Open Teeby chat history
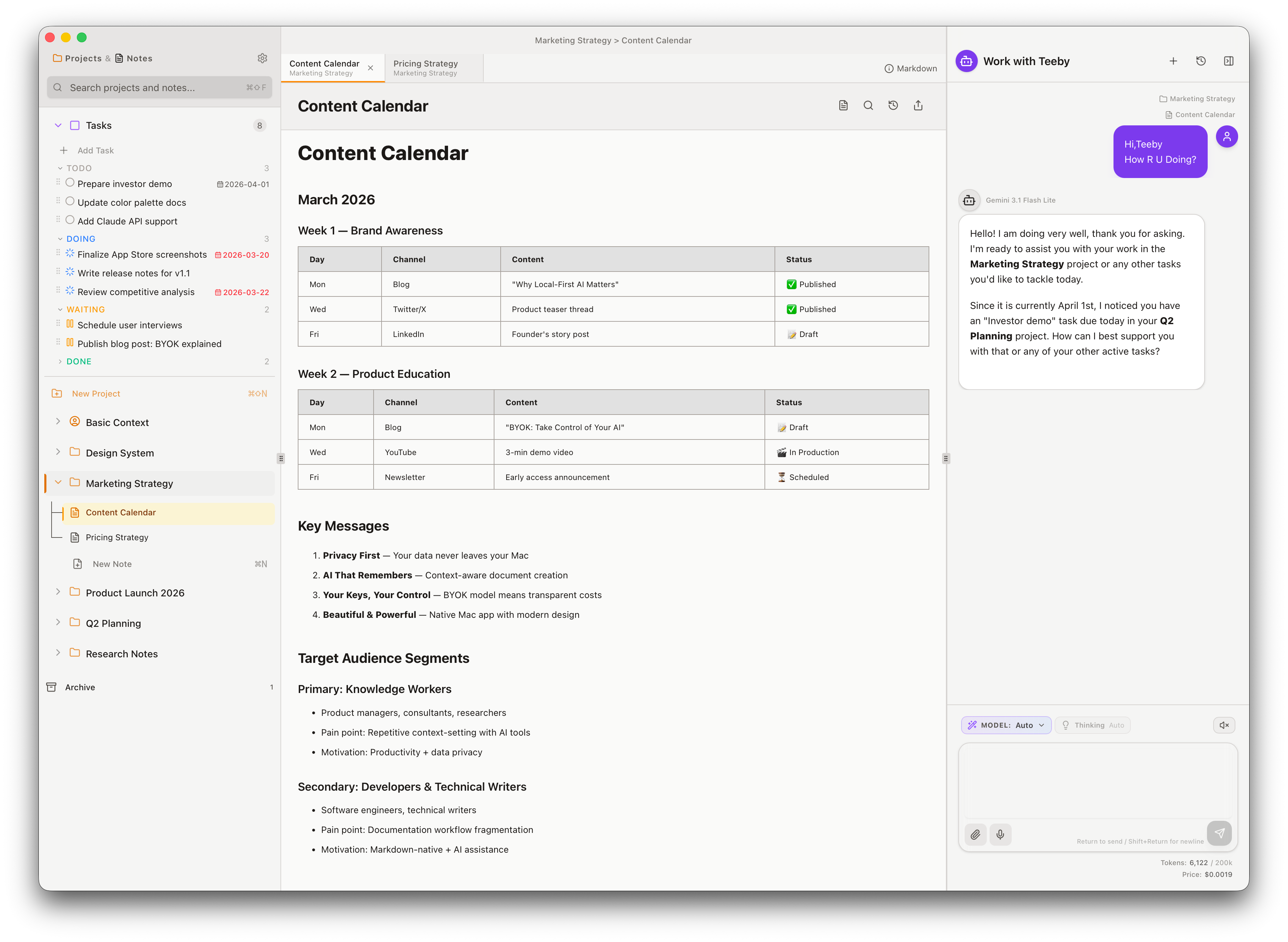Screen dimensions: 1288x942 tap(1201, 61)
